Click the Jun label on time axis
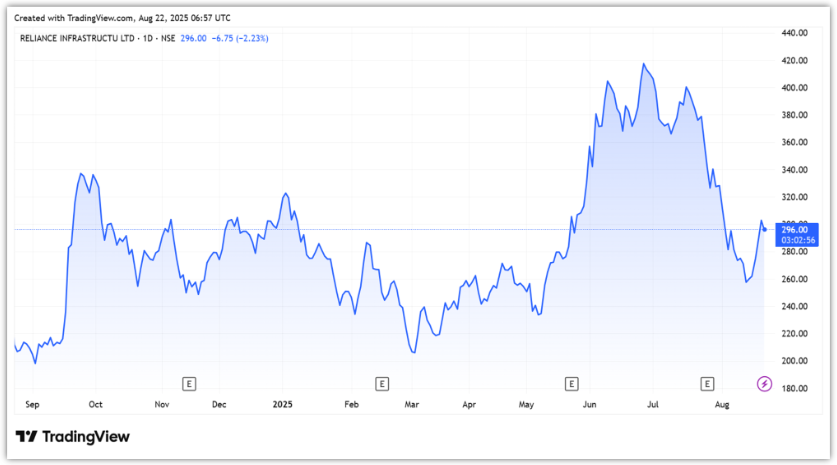 click(590, 405)
